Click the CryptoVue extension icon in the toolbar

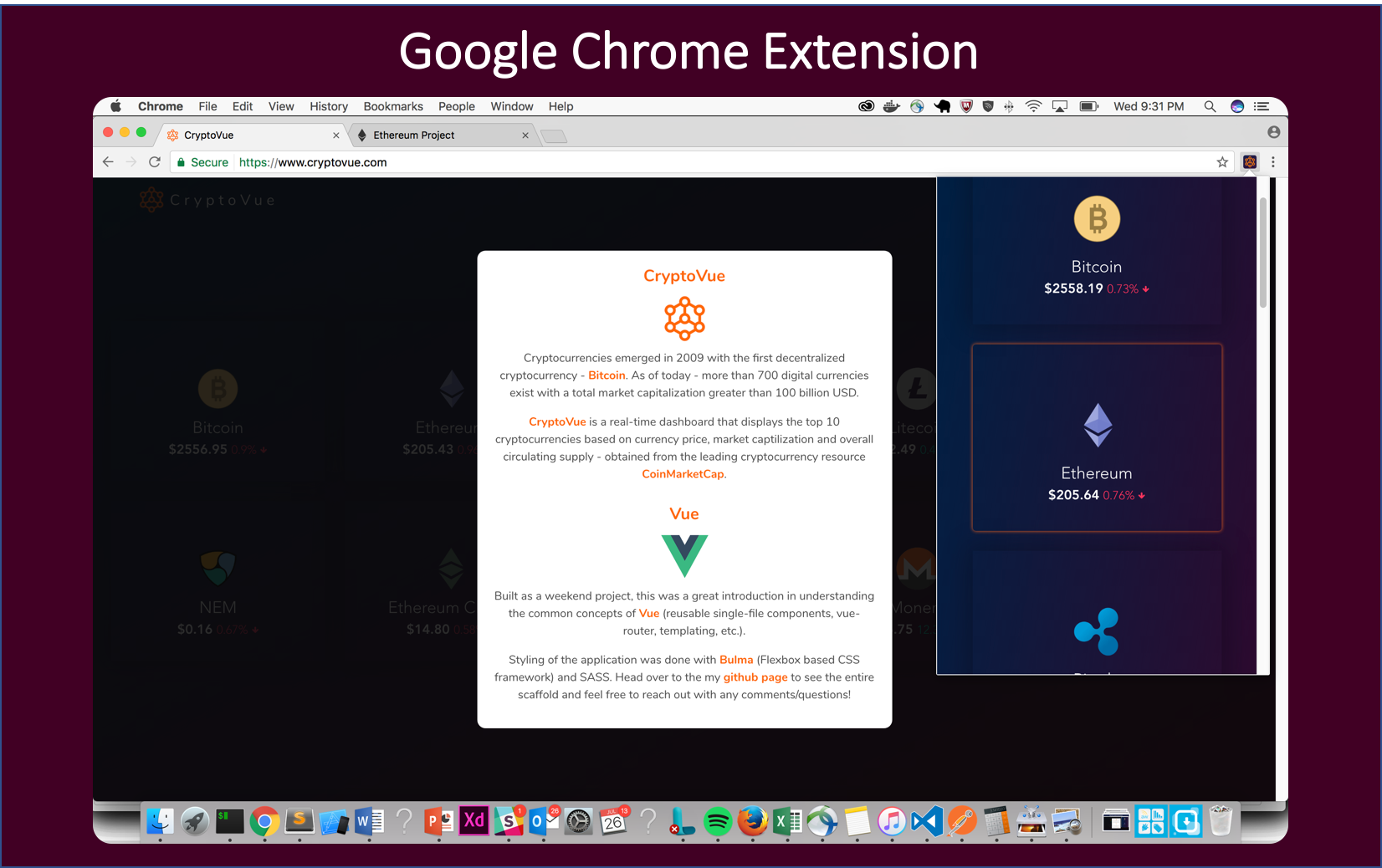1250,162
